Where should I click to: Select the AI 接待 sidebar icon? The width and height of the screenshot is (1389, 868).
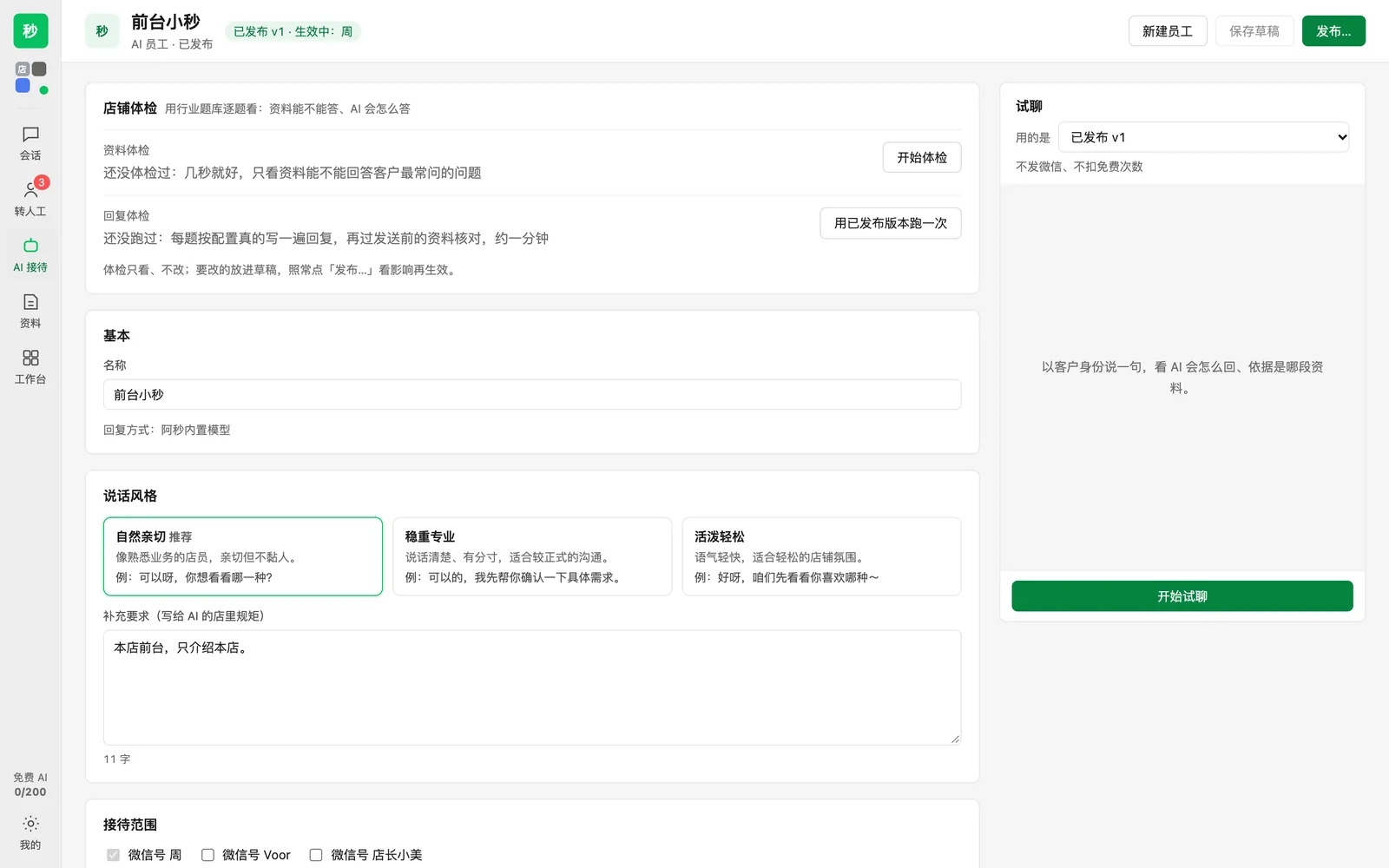(x=30, y=255)
